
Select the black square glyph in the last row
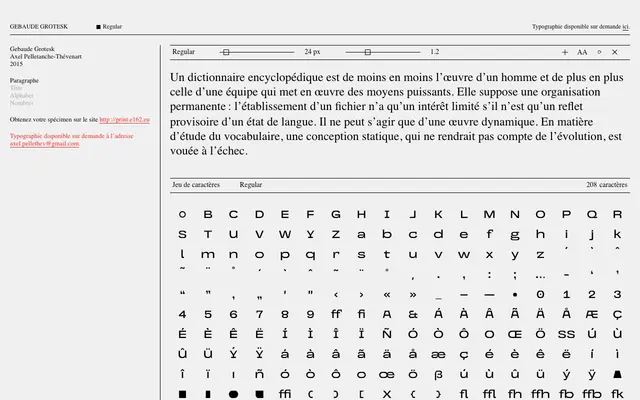click(x=182, y=394)
